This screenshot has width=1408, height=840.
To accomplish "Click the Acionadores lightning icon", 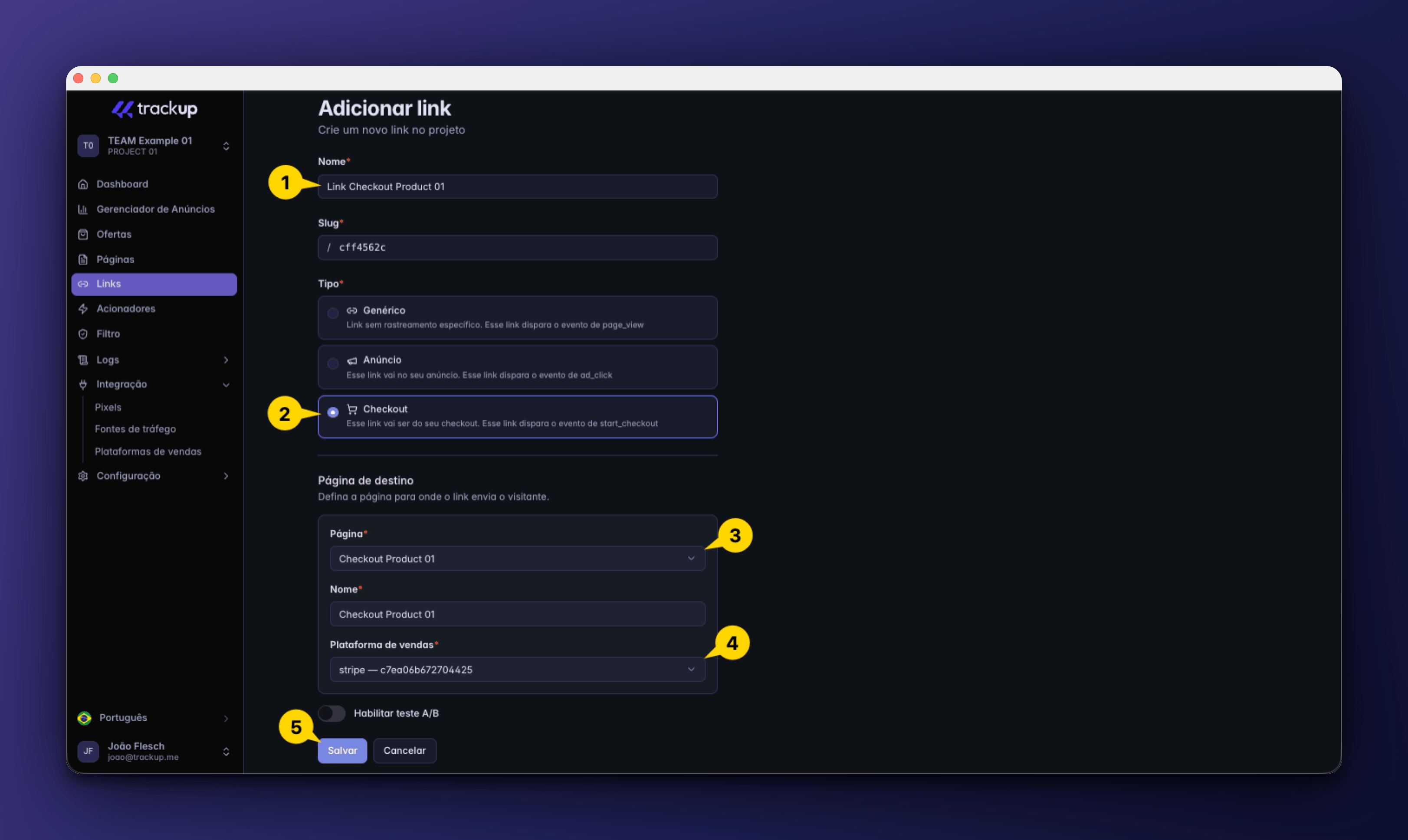I will click(x=83, y=308).
